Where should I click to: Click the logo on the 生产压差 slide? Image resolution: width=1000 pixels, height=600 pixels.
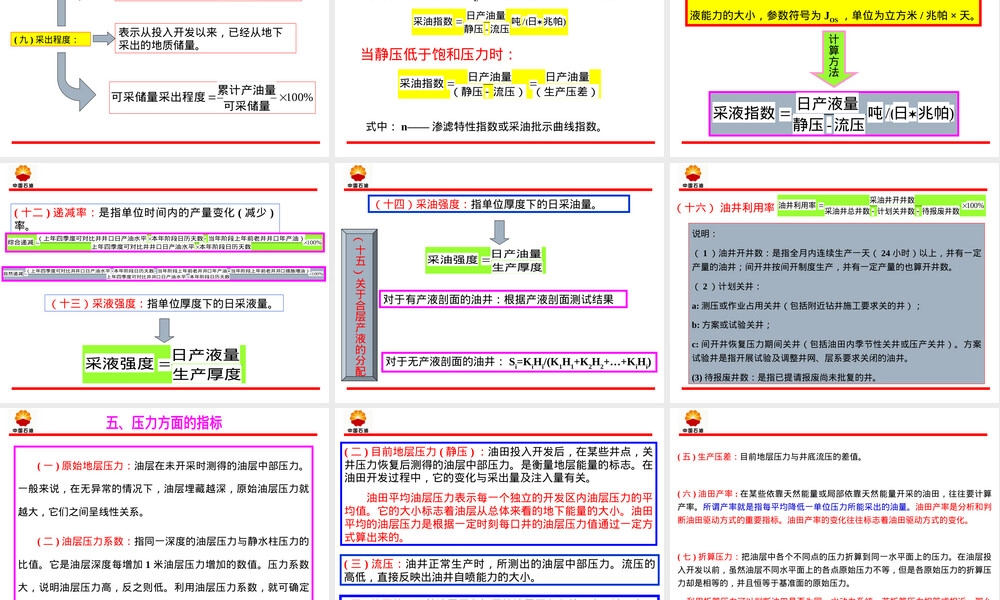[x=693, y=421]
